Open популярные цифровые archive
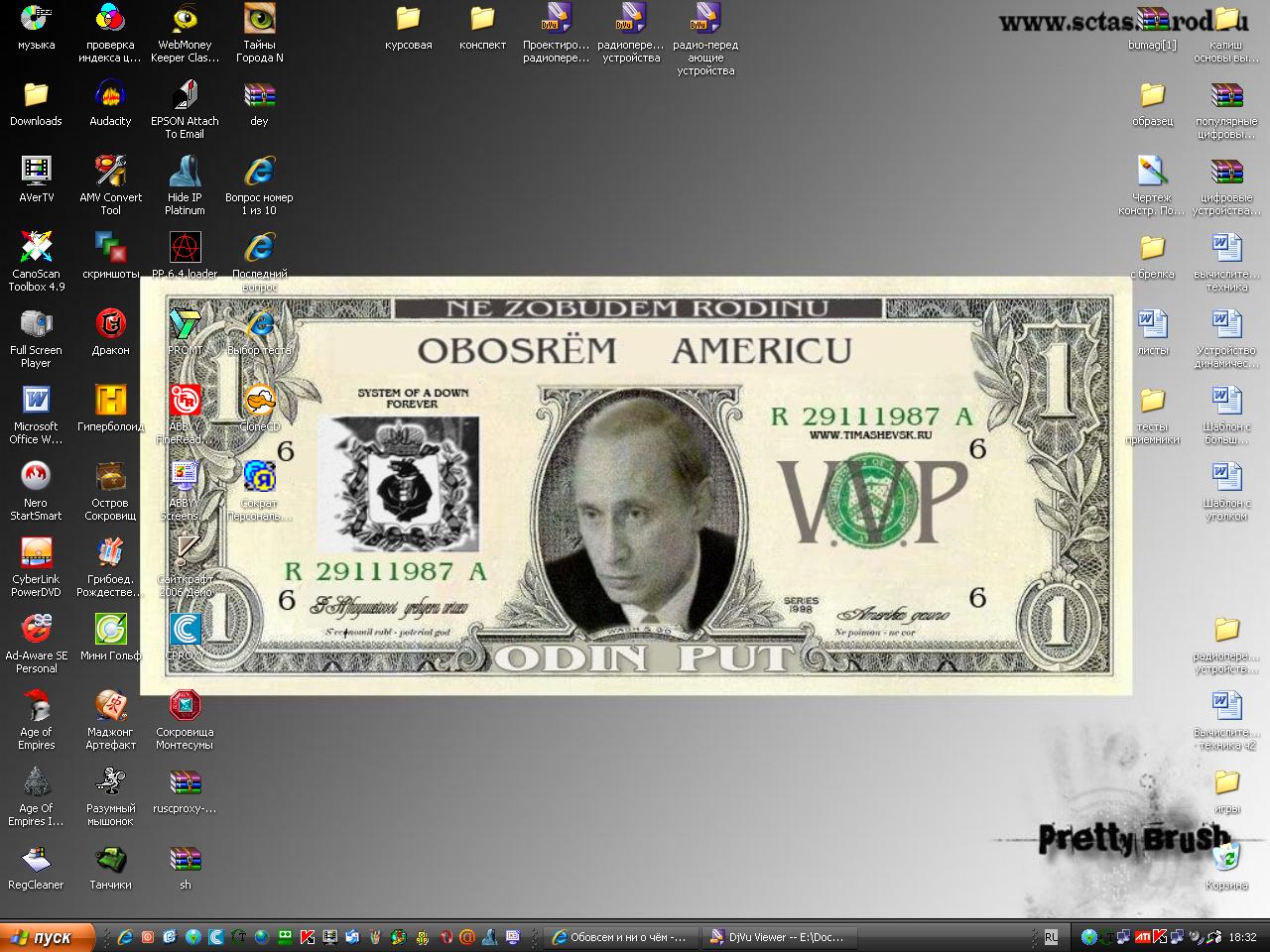Viewport: 1270px width, 952px height. (x=1226, y=110)
